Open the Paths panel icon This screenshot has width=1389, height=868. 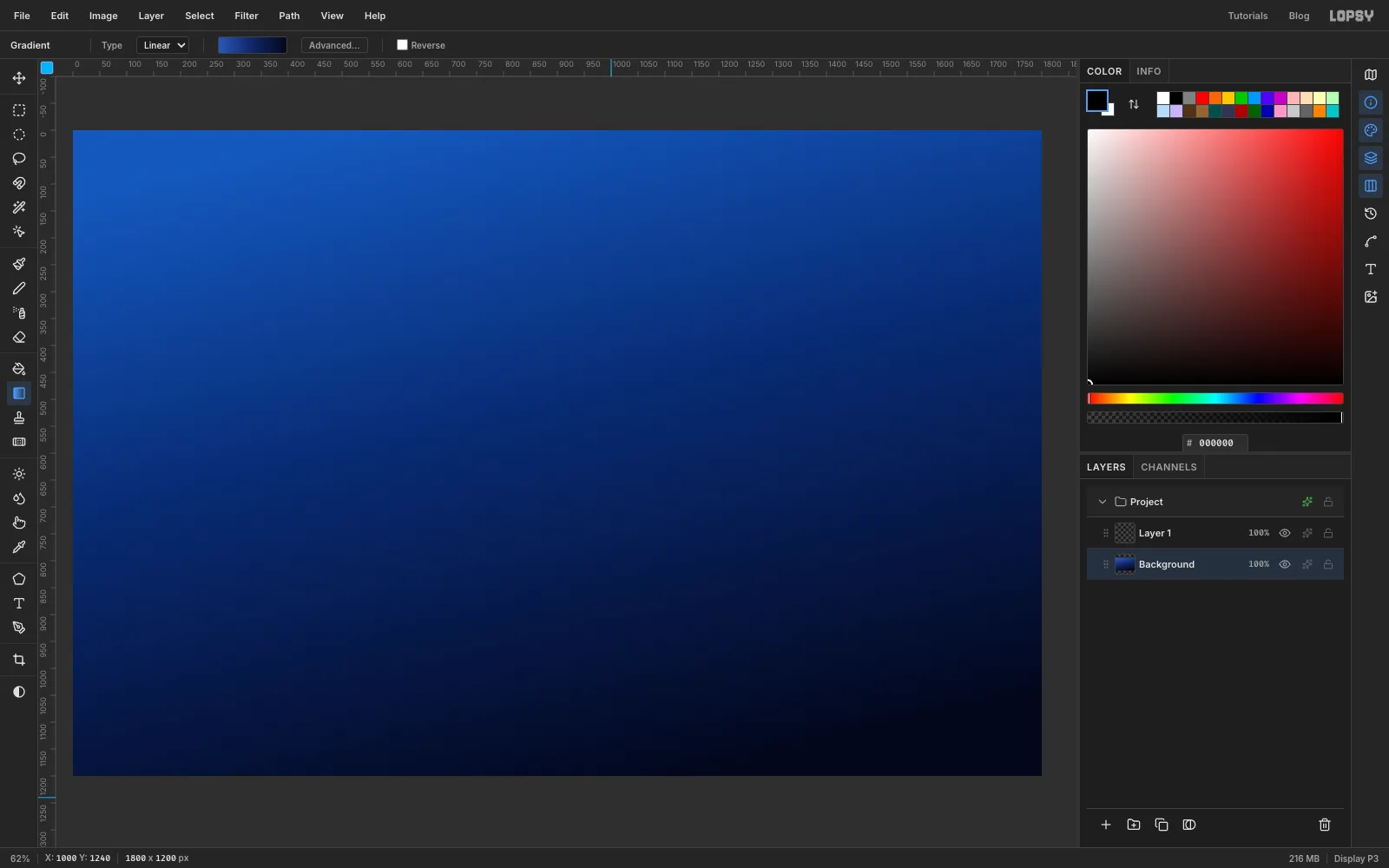1371,241
